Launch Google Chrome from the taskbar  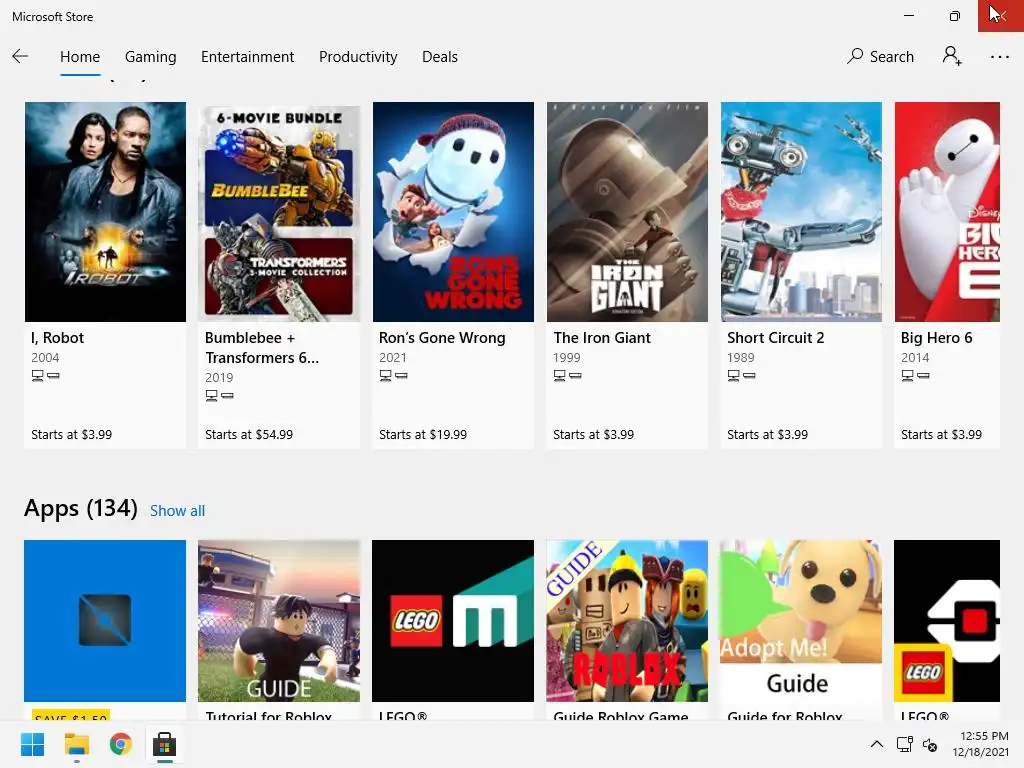121,744
